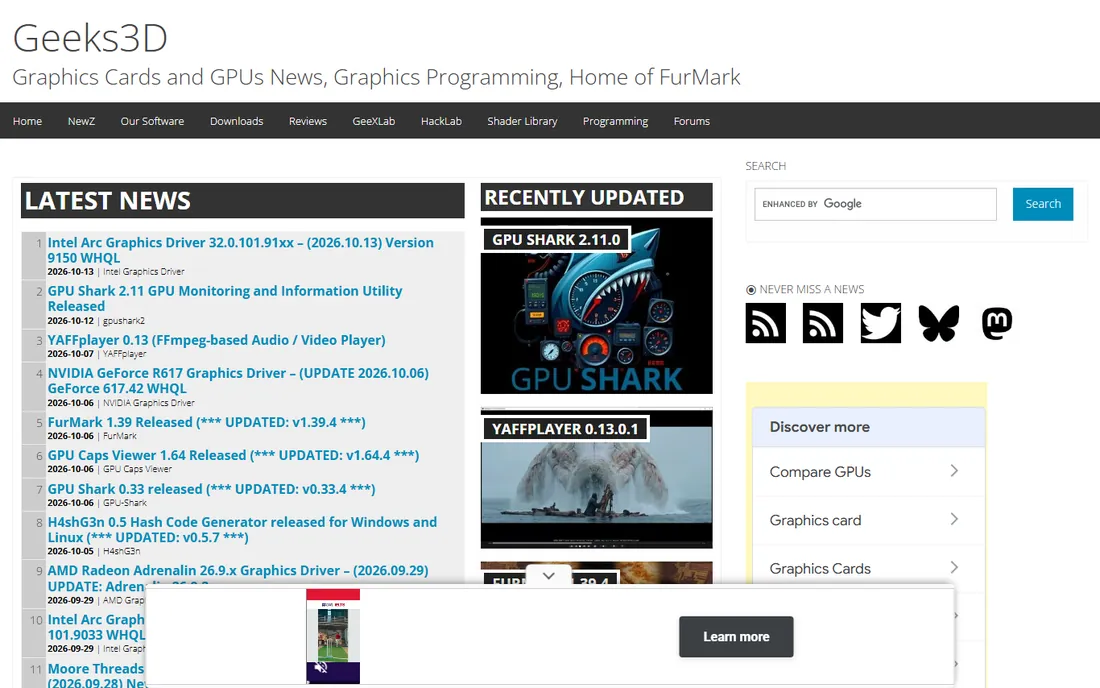
Task: Select the 'Graphics card' suggestion text
Action: [815, 520]
